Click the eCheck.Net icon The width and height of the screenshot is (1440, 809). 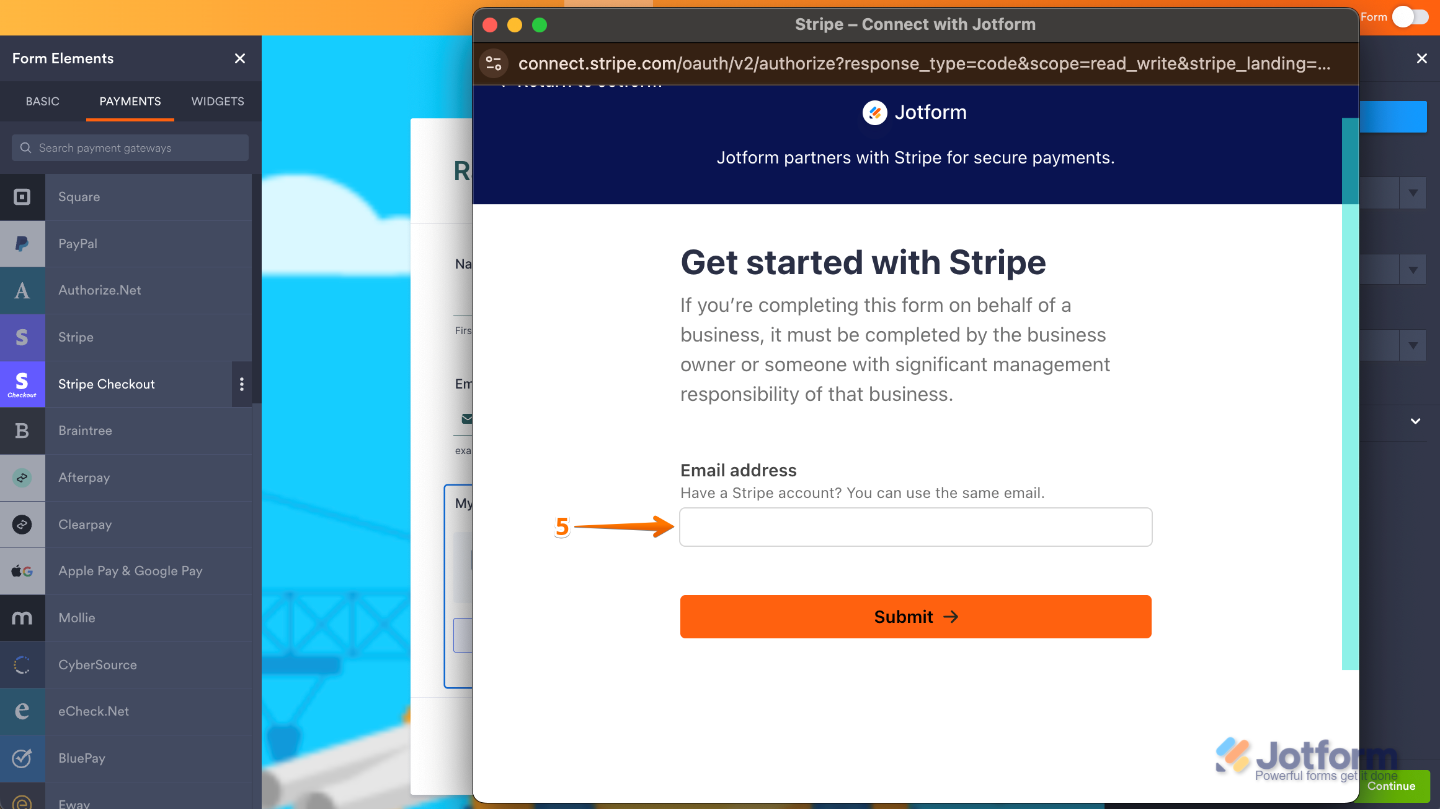pyautogui.click(x=22, y=712)
